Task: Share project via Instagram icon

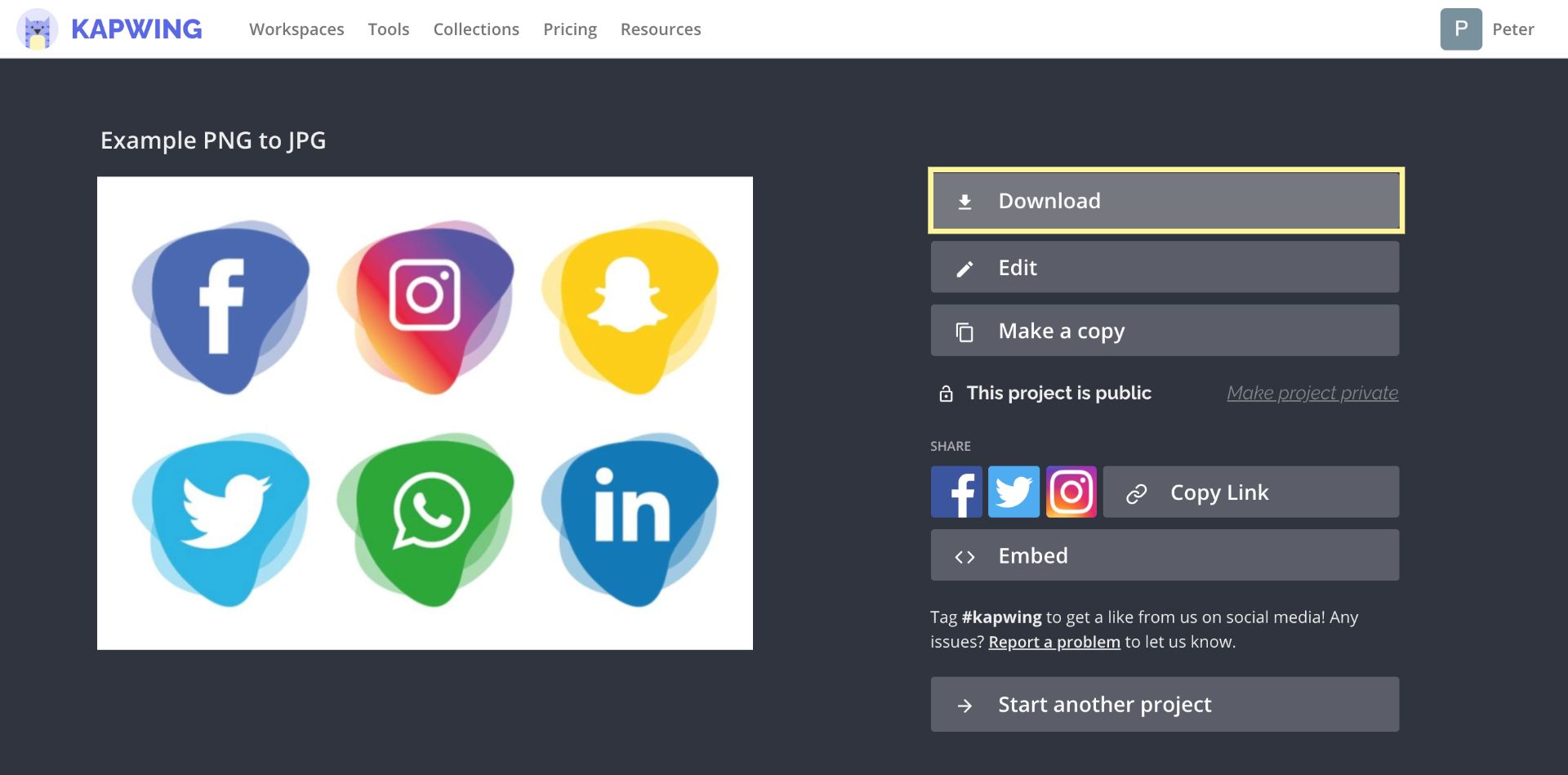Action: pyautogui.click(x=1071, y=492)
